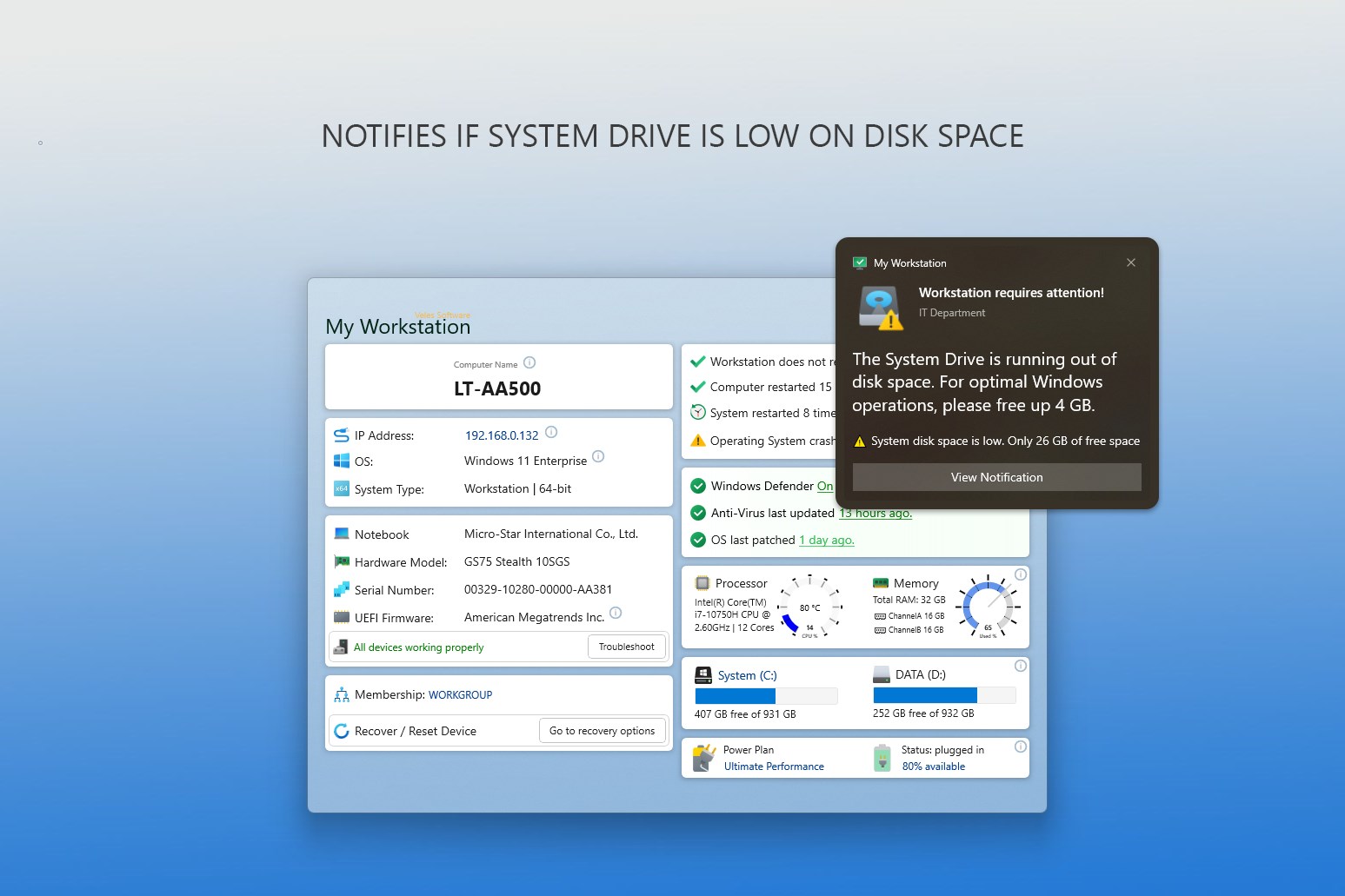This screenshot has height=896, width=1345.
Task: Click the DATA (D:) drive icon
Action: point(882,674)
